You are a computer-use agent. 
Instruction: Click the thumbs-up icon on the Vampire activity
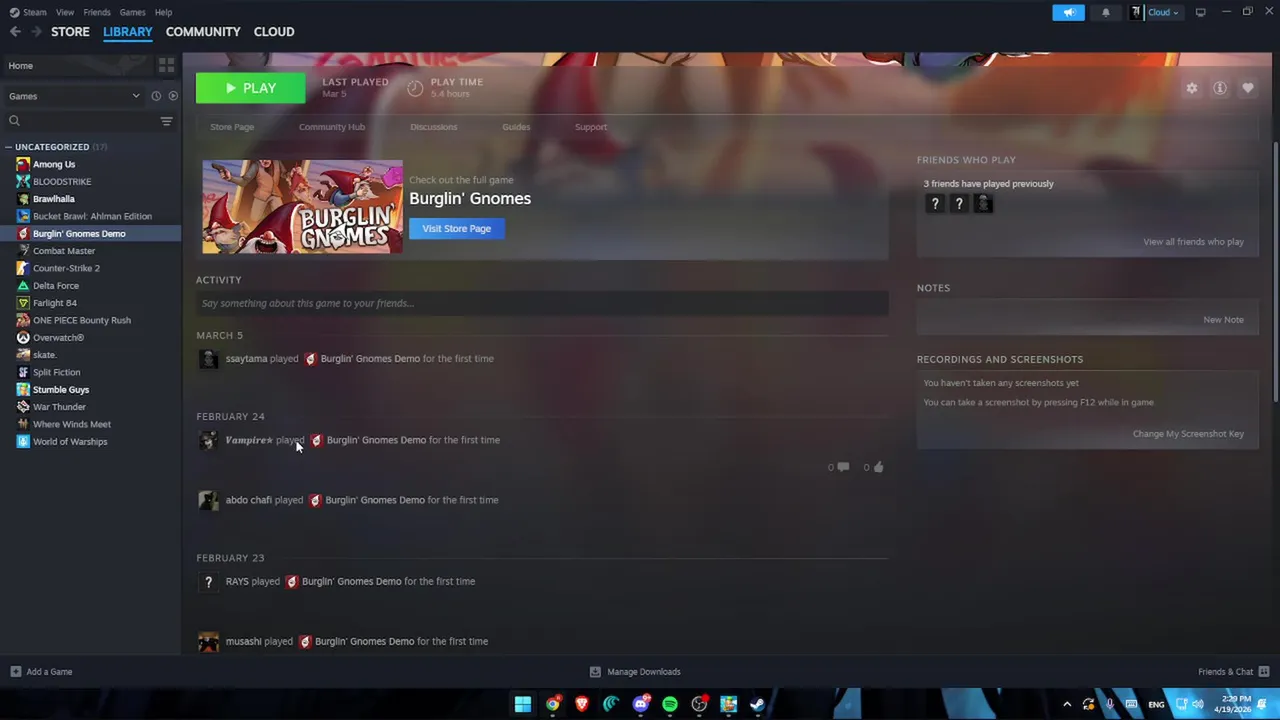(878, 467)
